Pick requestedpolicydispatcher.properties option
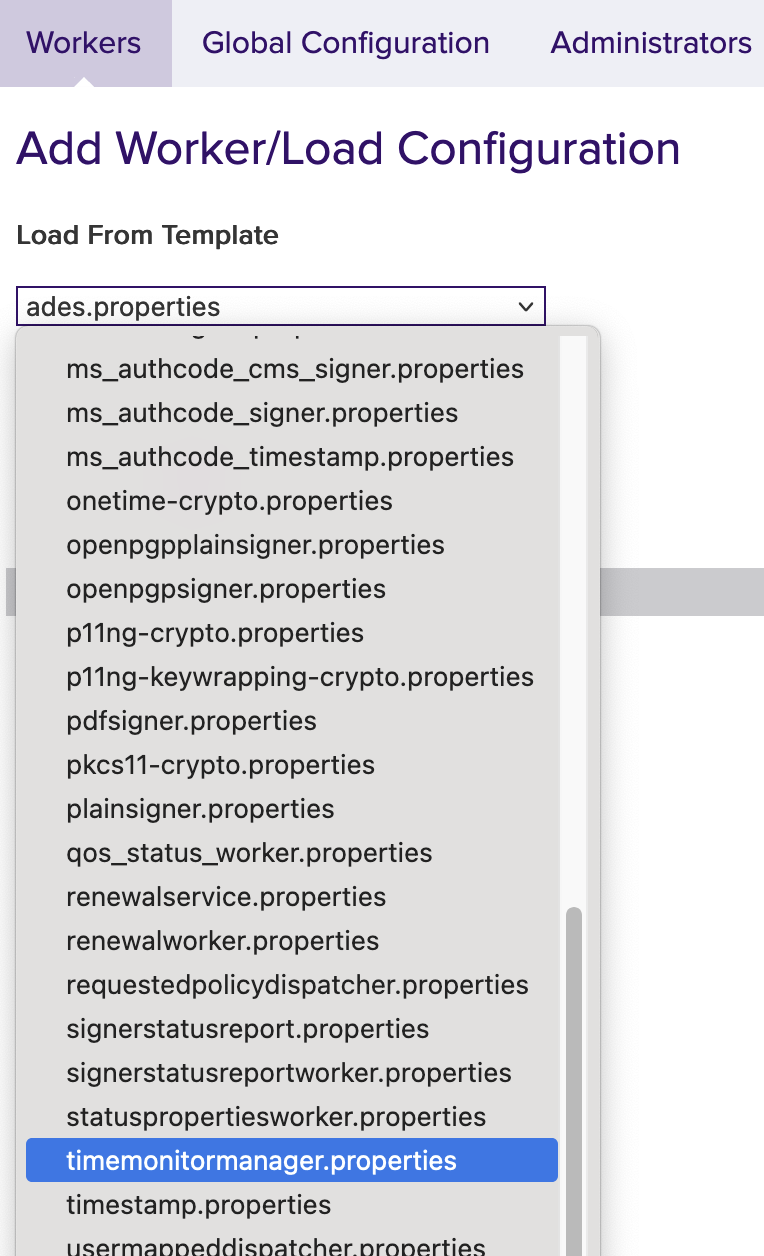The height and width of the screenshot is (1256, 764). (x=296, y=985)
